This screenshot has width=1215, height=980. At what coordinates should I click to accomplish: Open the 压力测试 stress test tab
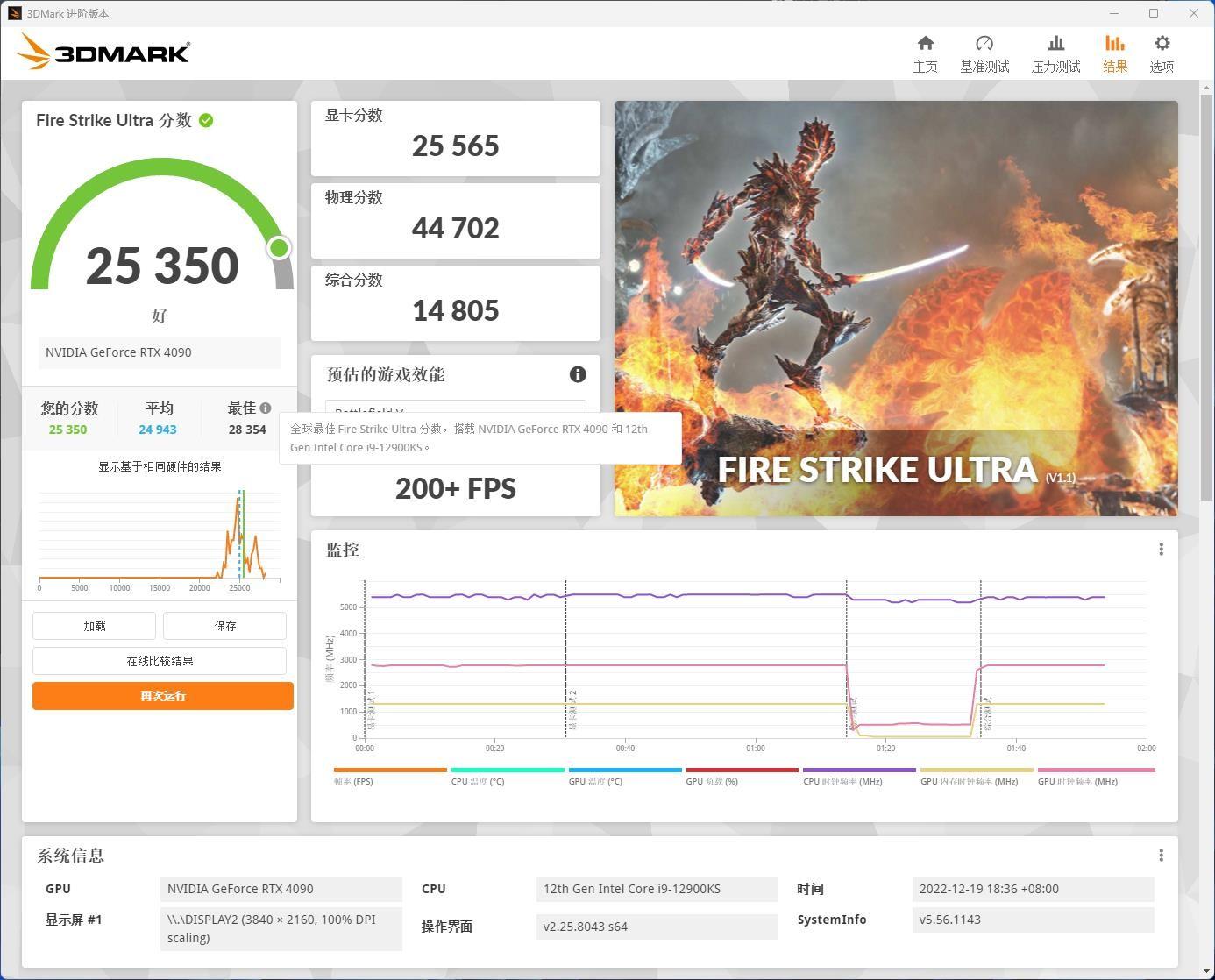(x=1055, y=54)
